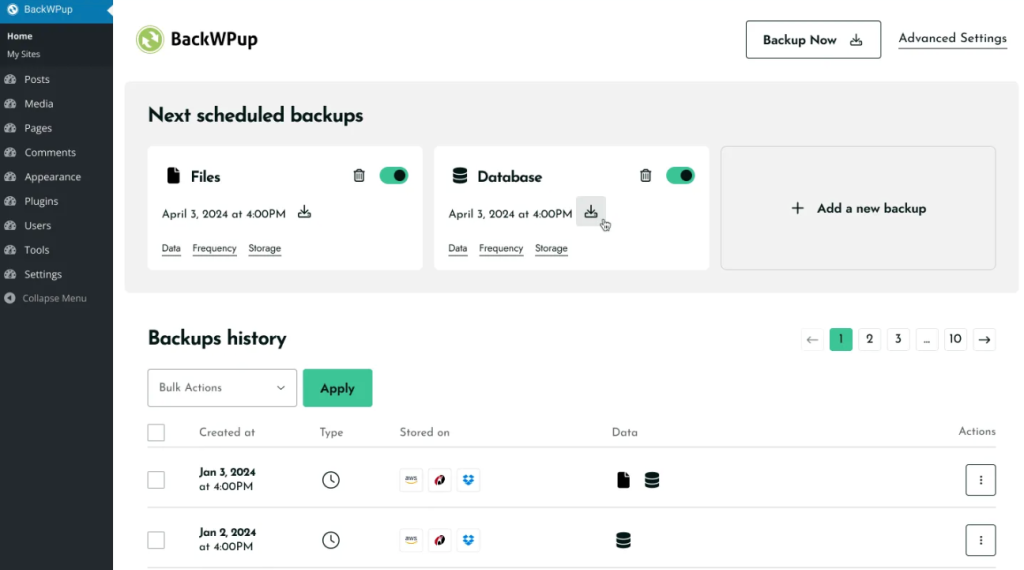Click the clock type icon for Jan 3, 2024
This screenshot has height=570, width=1024.
(331, 480)
